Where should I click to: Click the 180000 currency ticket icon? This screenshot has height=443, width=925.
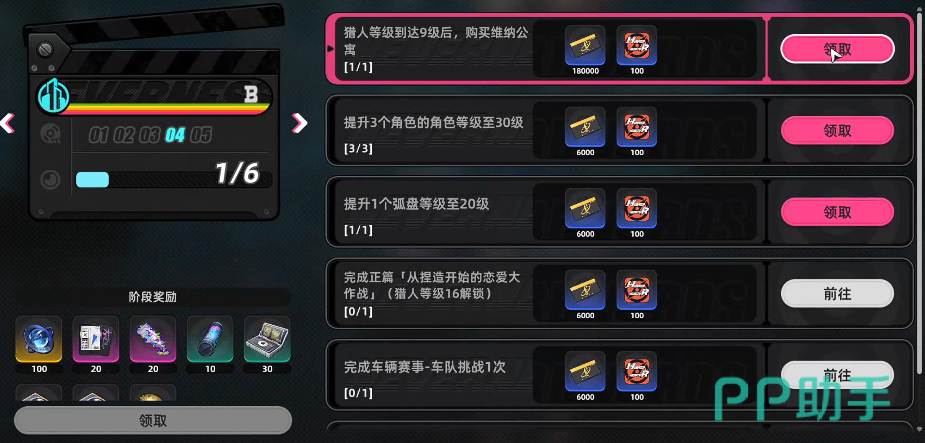[585, 45]
